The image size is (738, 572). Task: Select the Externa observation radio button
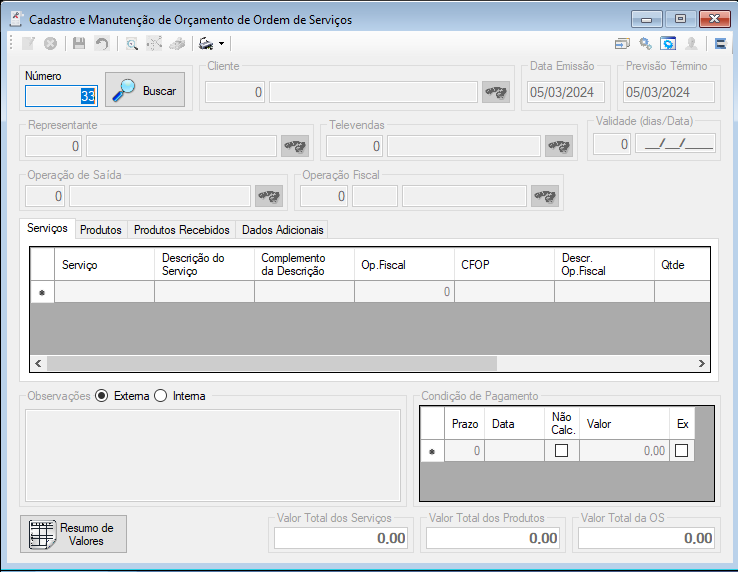coord(101,396)
